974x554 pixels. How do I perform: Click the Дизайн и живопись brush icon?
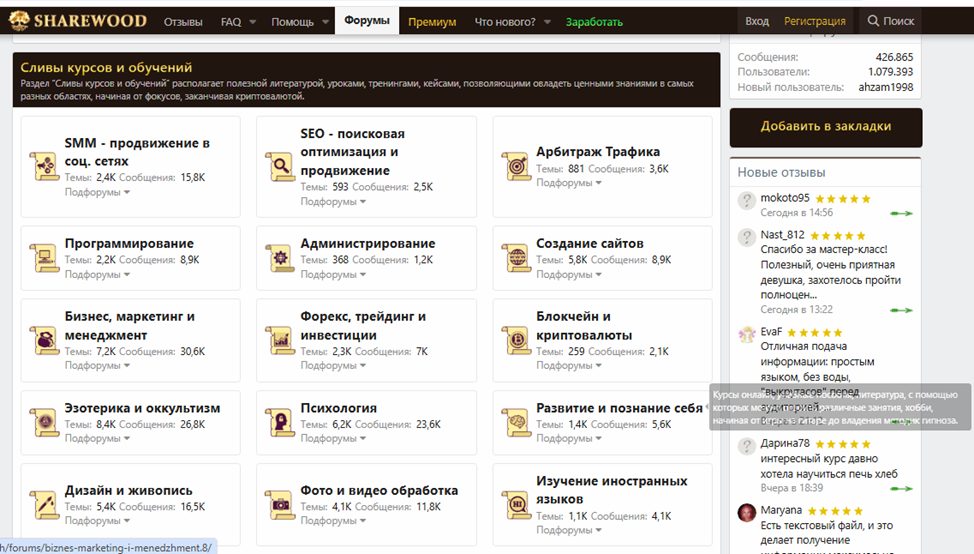[x=44, y=504]
